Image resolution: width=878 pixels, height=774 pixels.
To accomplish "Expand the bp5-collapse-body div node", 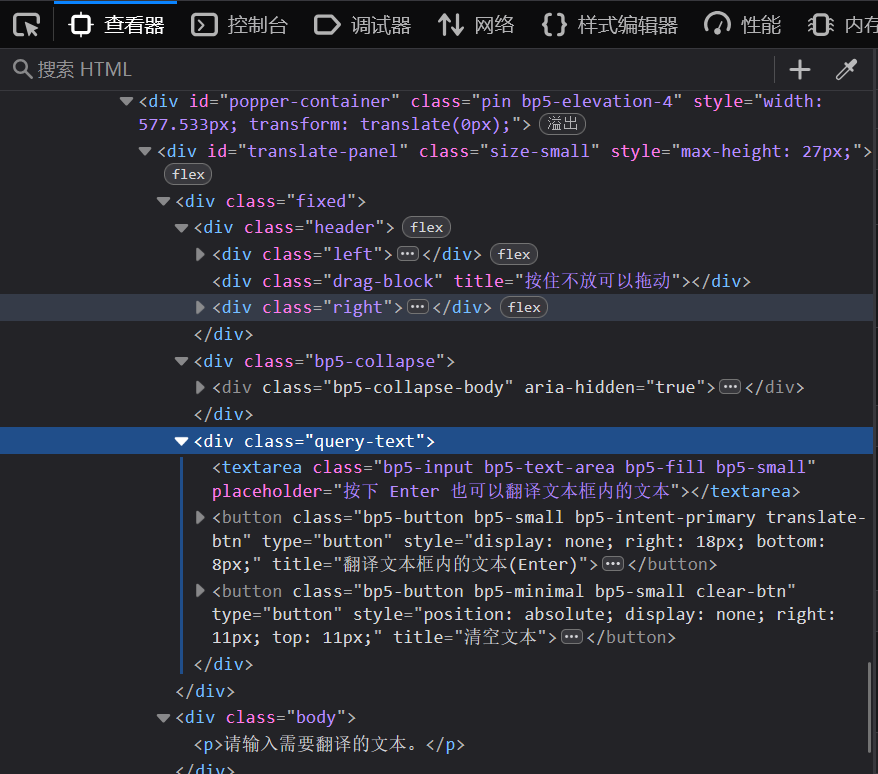I will pyautogui.click(x=200, y=387).
